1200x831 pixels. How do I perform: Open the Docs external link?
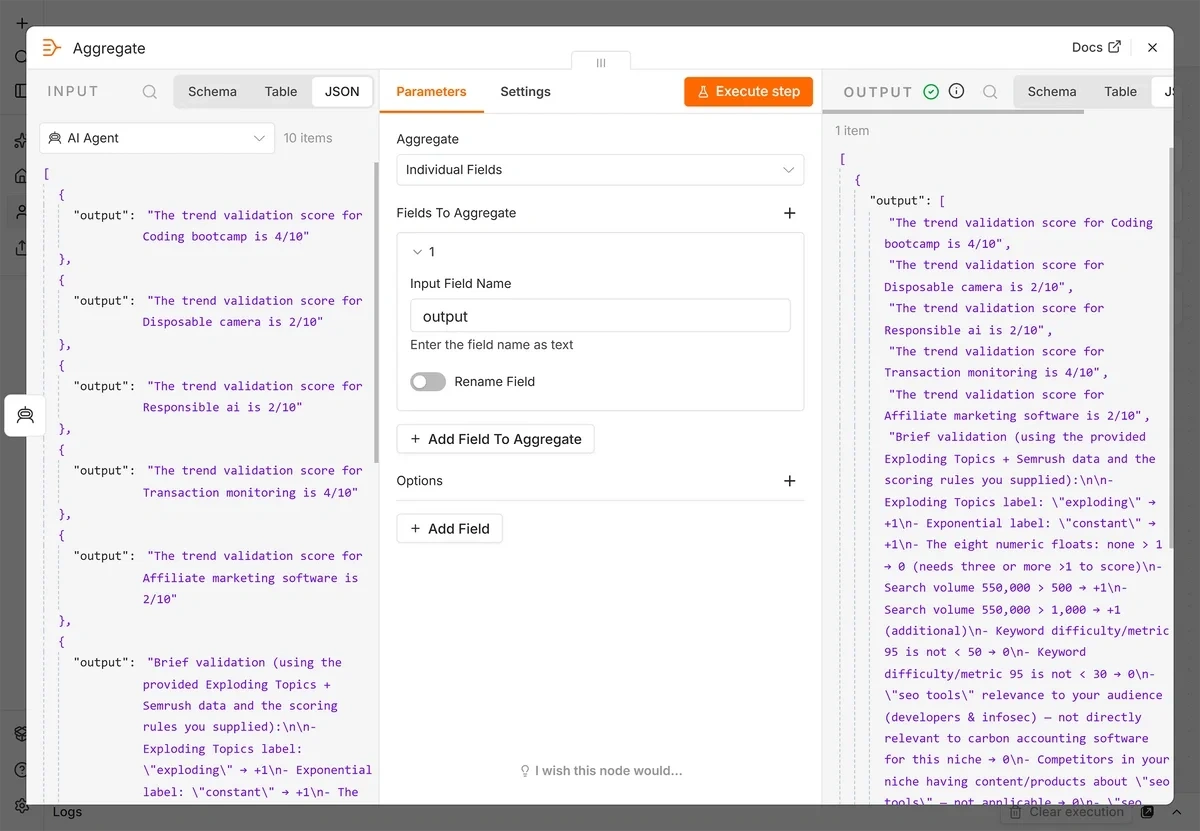click(x=1096, y=47)
